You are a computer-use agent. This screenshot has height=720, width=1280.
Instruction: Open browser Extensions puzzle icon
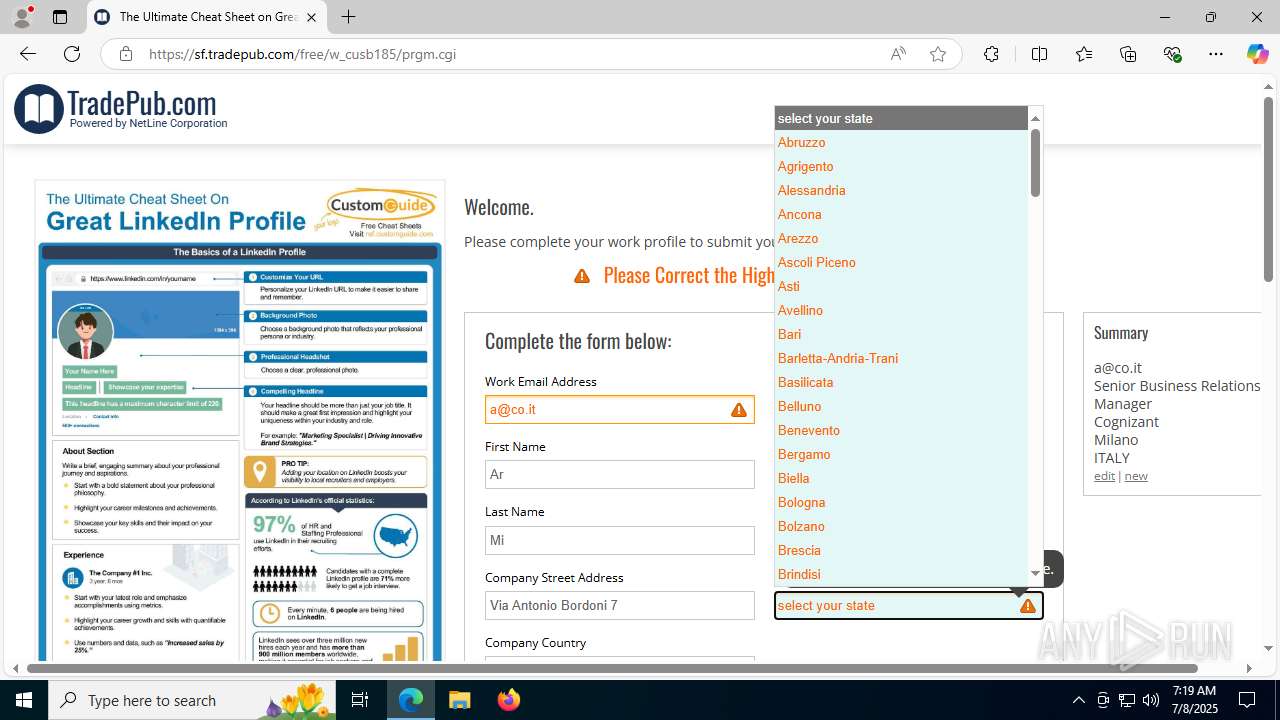click(x=991, y=54)
